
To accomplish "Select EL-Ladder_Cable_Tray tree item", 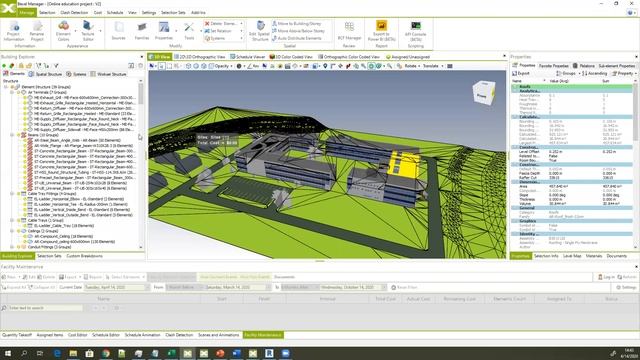I will click(64, 226).
